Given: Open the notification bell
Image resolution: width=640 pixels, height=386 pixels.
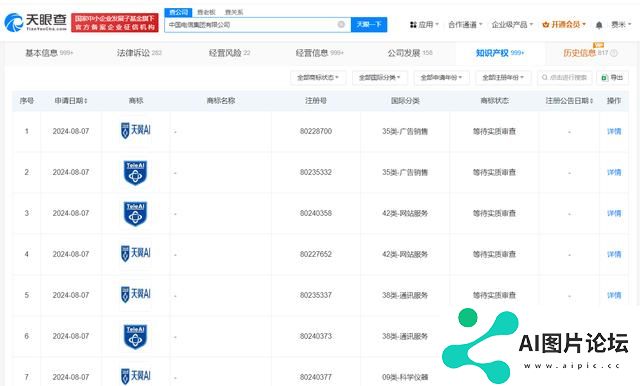Looking at the screenshot, I should click(599, 25).
